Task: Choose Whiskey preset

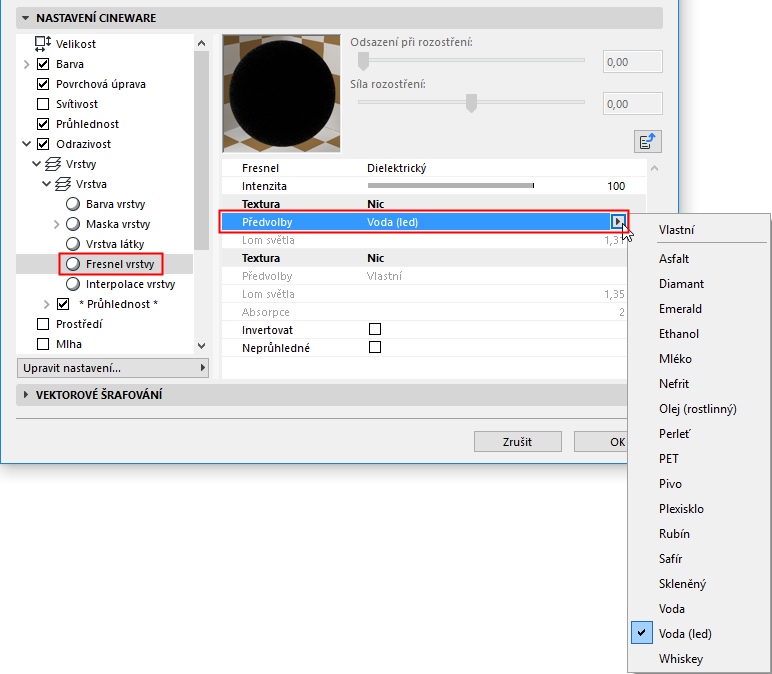Action: pyautogui.click(x=699, y=659)
